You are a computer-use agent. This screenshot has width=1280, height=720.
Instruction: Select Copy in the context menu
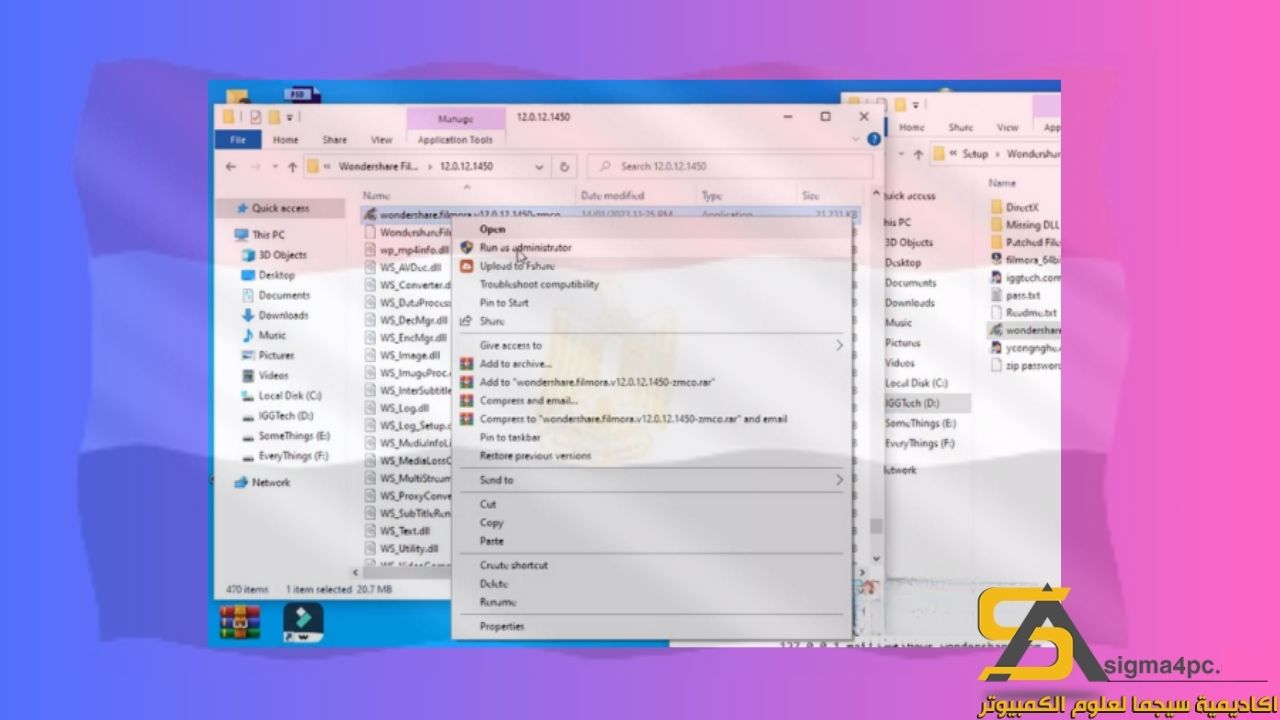[x=491, y=523]
